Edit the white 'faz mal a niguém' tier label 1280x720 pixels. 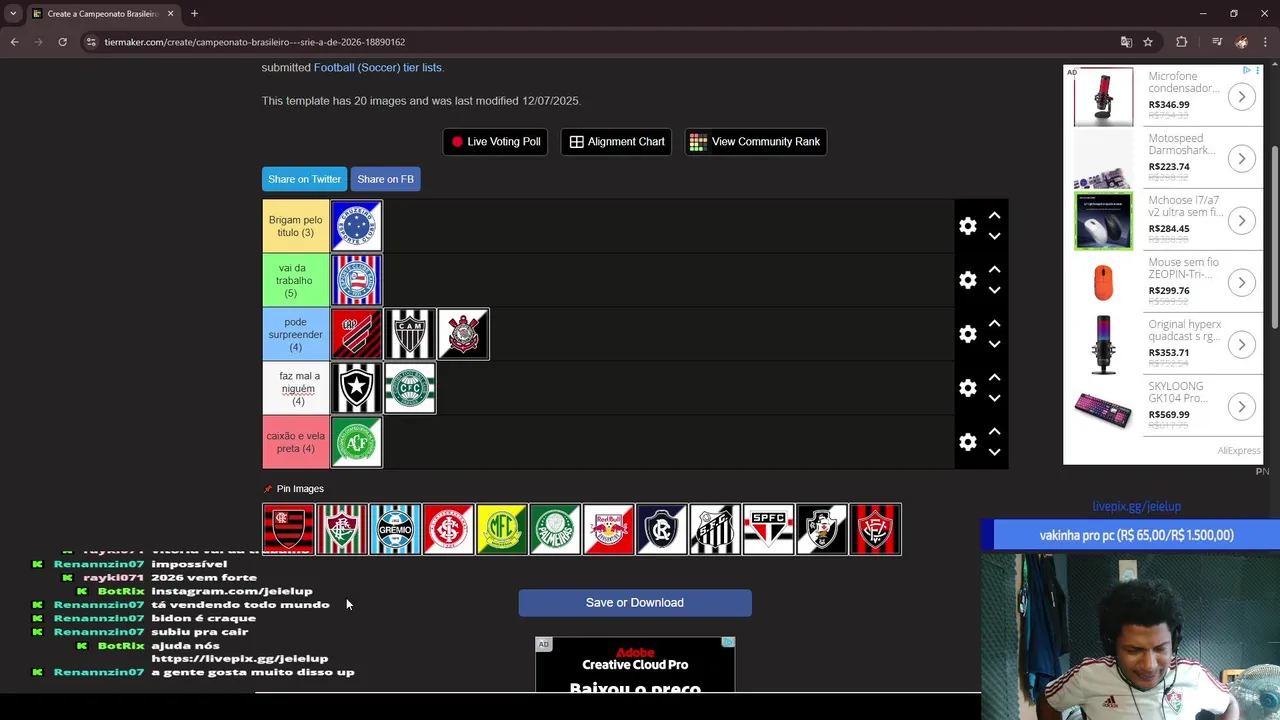[295, 388]
